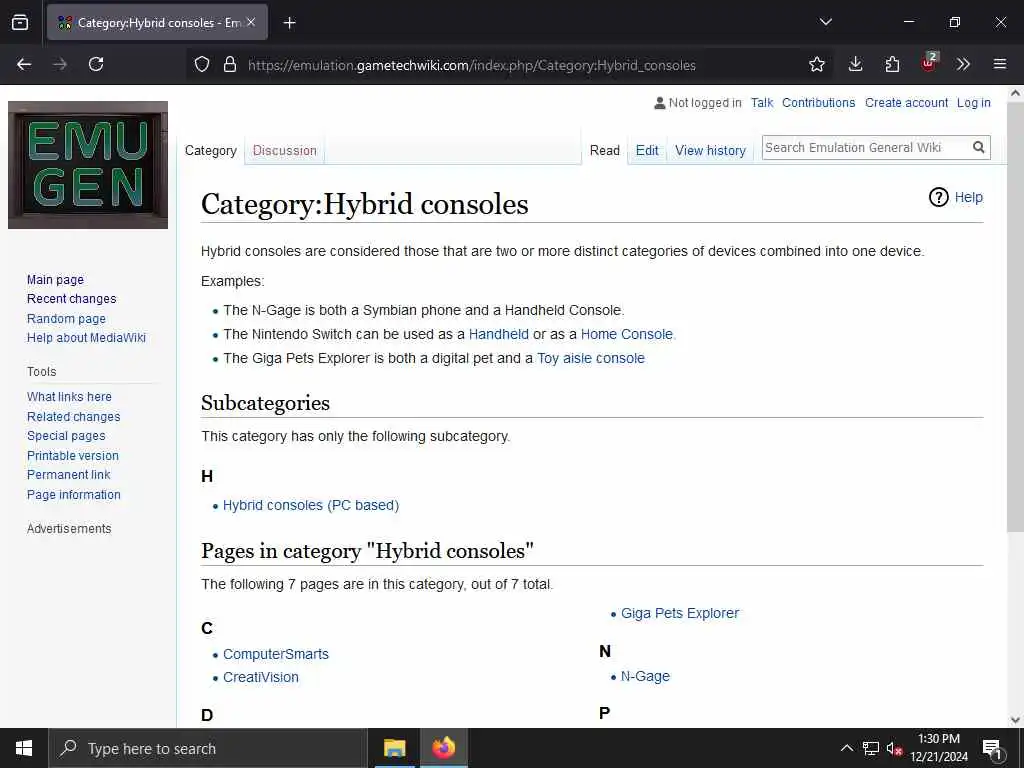Open the downloads panel
Screen dimensions: 1024x768
[x=855, y=64]
